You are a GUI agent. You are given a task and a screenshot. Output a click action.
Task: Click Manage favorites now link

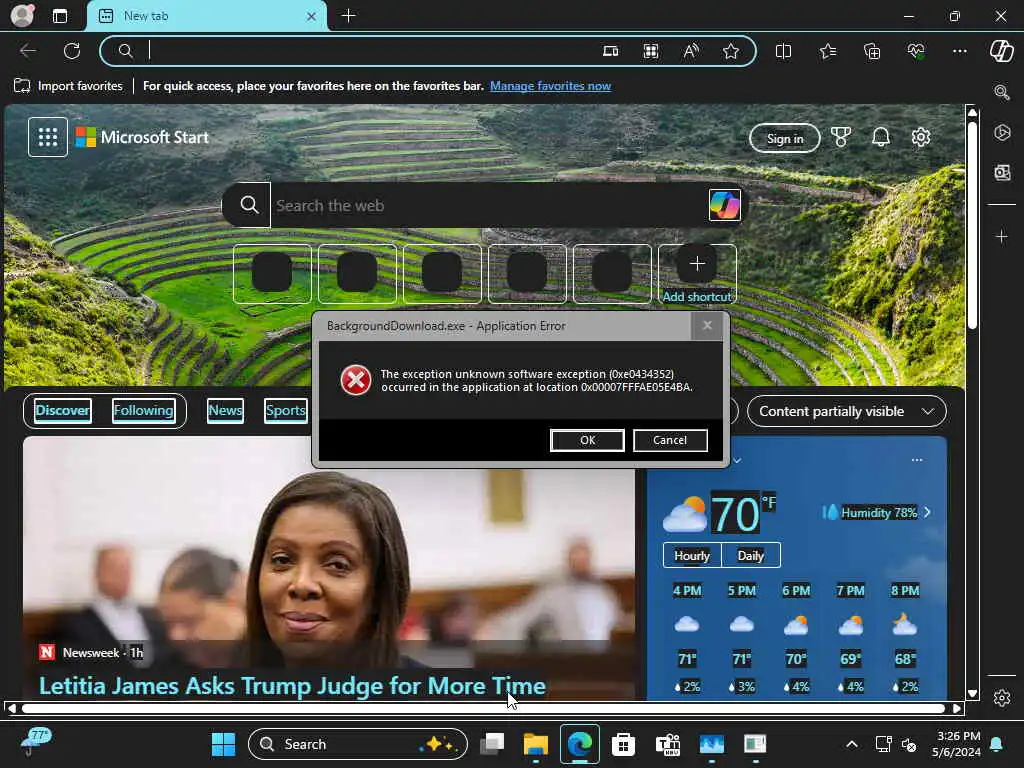click(550, 86)
